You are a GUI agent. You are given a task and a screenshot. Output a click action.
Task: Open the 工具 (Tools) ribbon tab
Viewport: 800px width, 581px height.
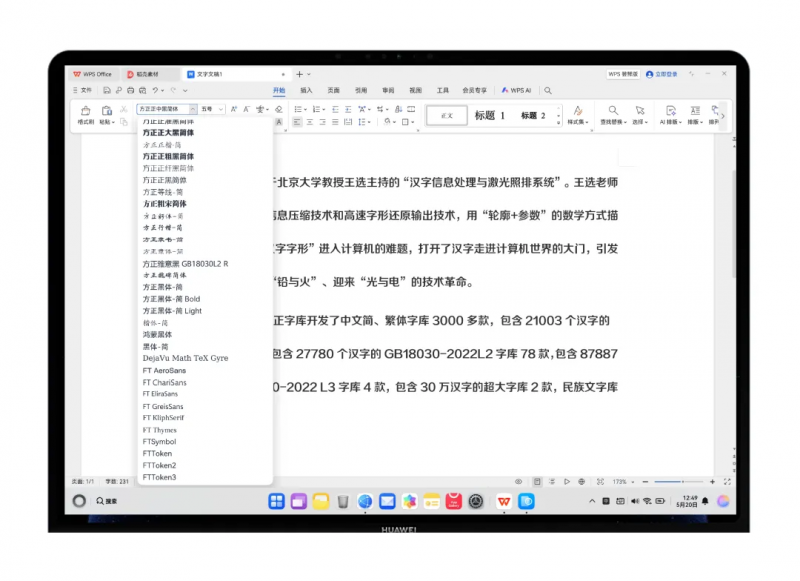[442, 90]
